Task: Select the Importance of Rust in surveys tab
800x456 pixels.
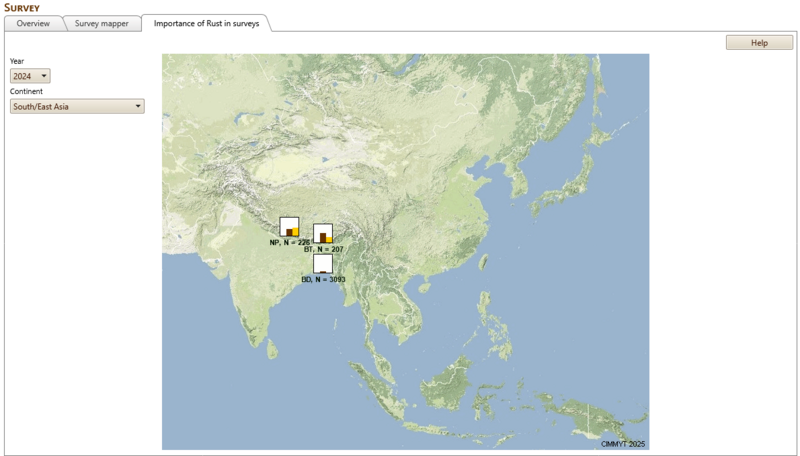Action: [205, 23]
